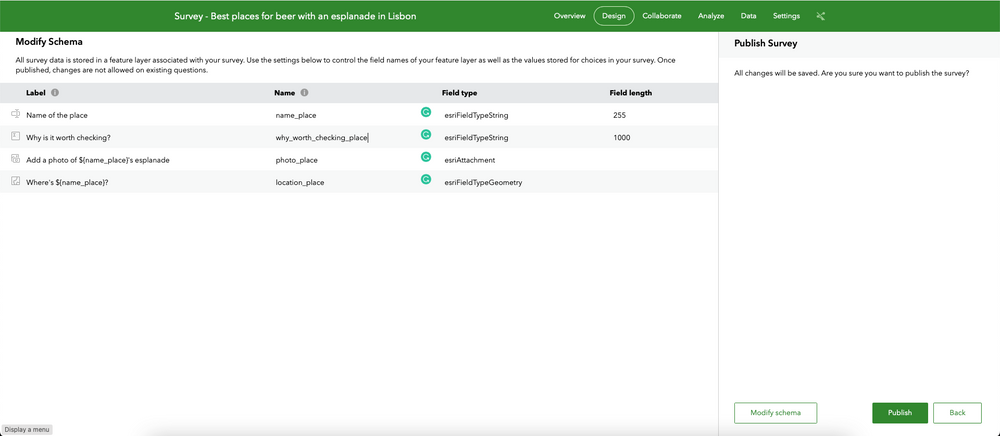The width and height of the screenshot is (1000, 436).
Task: Click the image question icon beside Add a photo
Action: [15, 159]
